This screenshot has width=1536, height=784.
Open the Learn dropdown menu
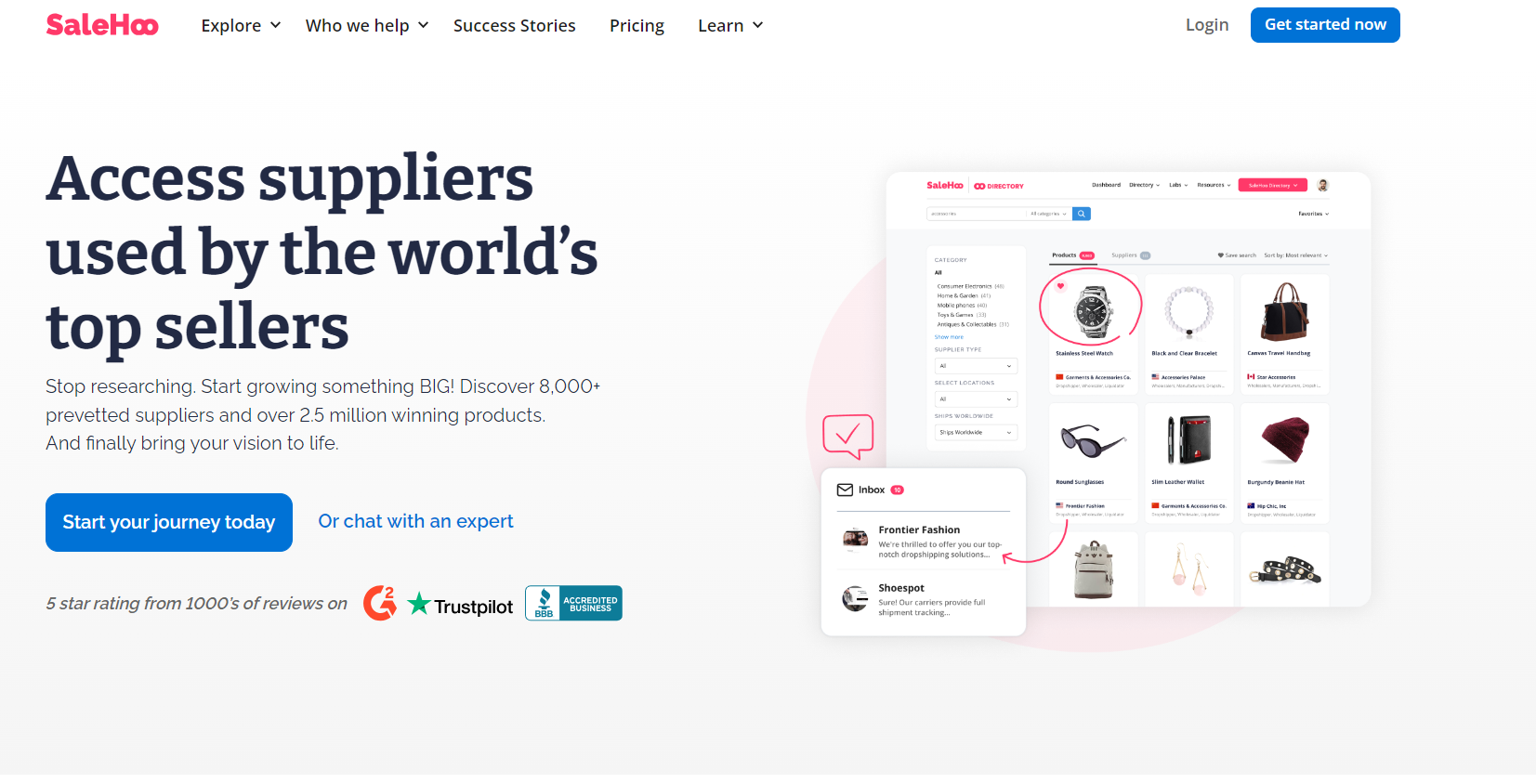[x=731, y=25]
